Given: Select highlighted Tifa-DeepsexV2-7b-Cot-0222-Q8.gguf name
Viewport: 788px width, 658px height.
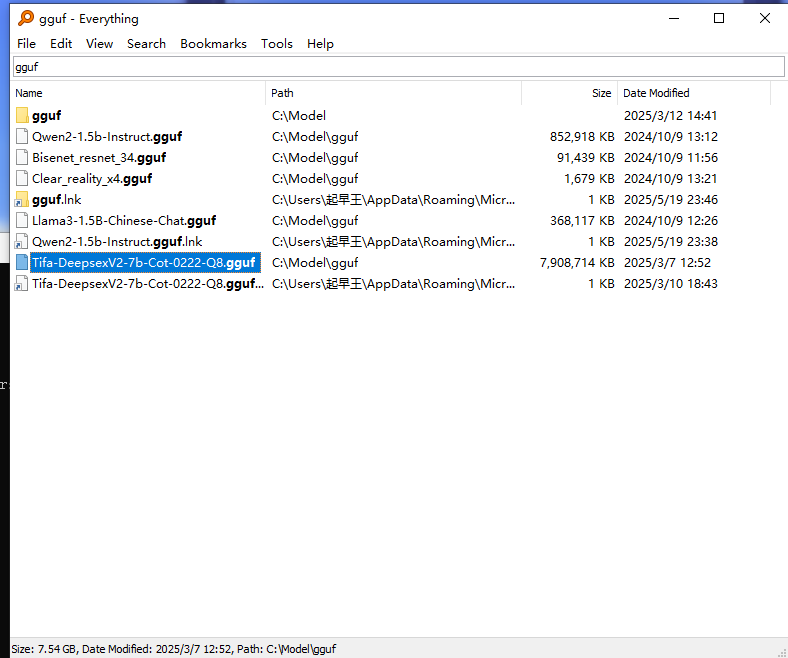Looking at the screenshot, I should click(x=143, y=262).
